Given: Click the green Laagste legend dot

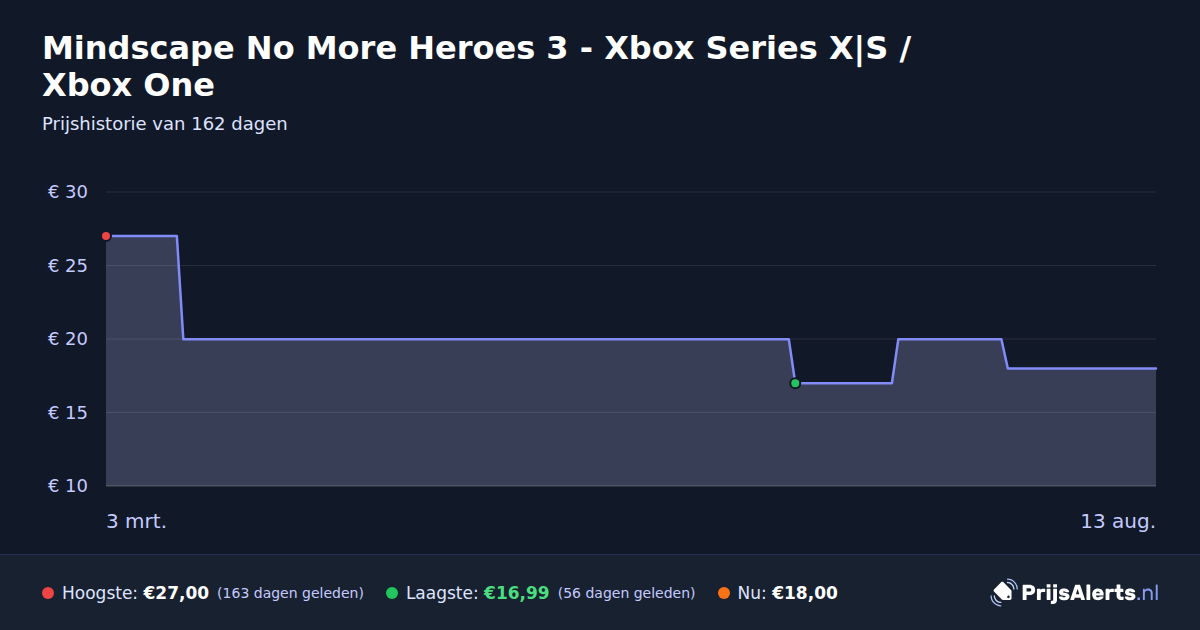Looking at the screenshot, I should (x=392, y=593).
